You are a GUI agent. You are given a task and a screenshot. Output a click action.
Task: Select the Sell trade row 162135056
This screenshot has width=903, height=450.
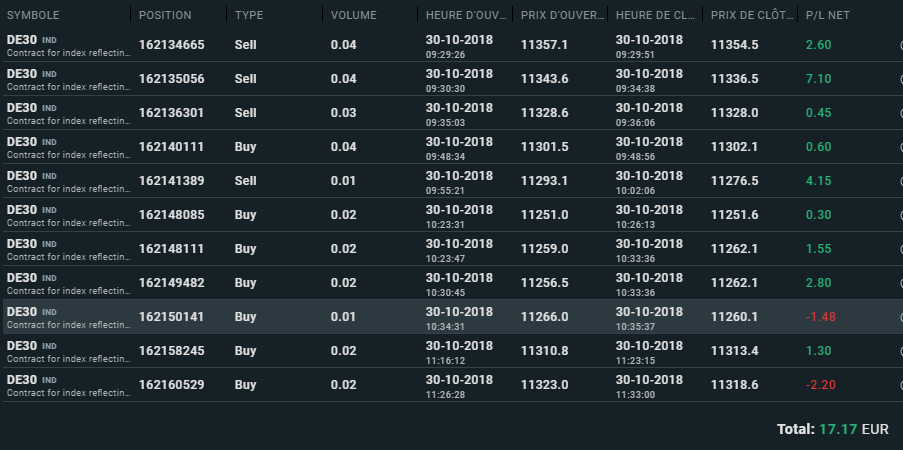(x=172, y=79)
